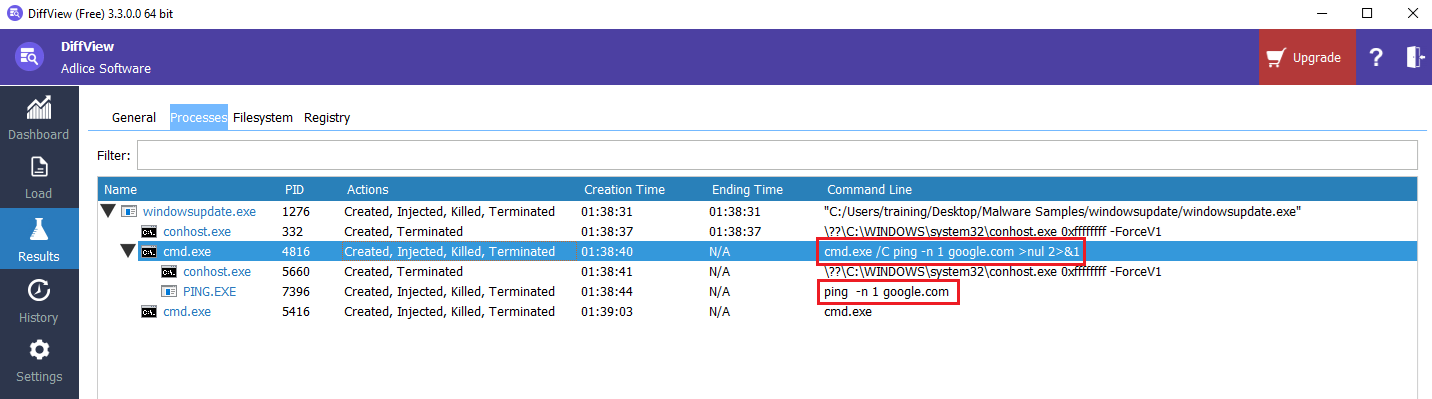Click the DiffView app icon in title bar
This screenshot has height=399, width=1432.
16,14
